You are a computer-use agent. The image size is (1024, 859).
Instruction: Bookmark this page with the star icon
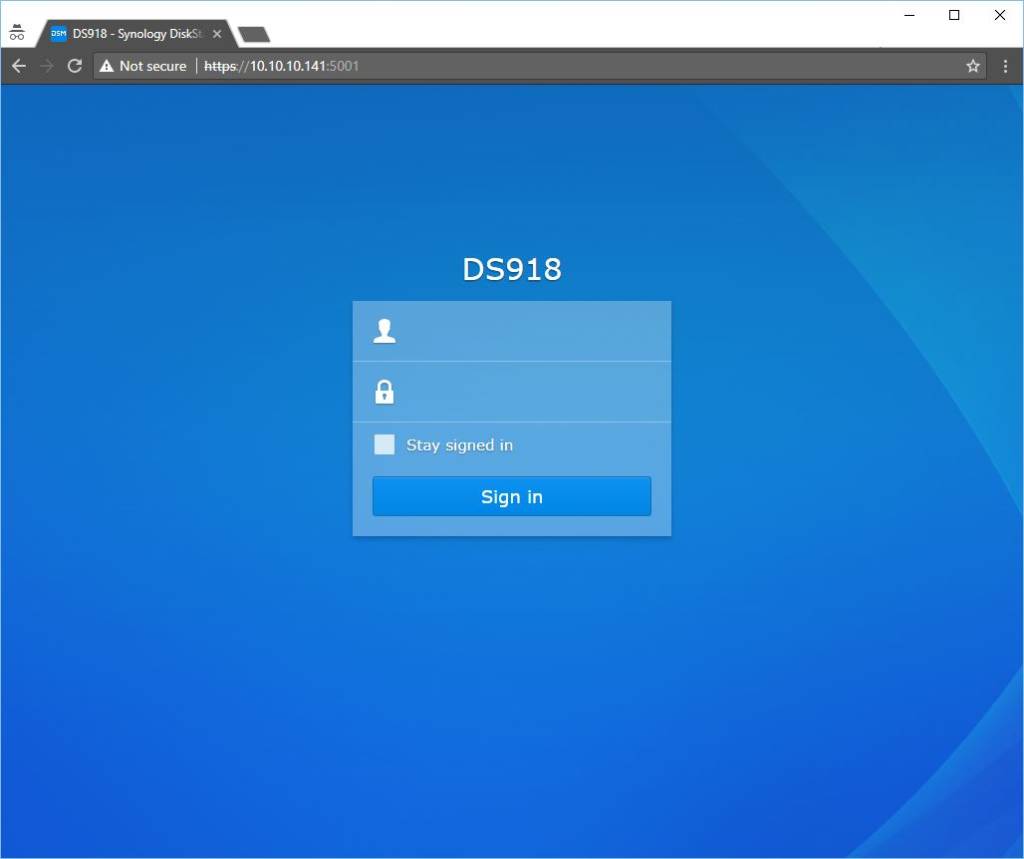pos(973,66)
